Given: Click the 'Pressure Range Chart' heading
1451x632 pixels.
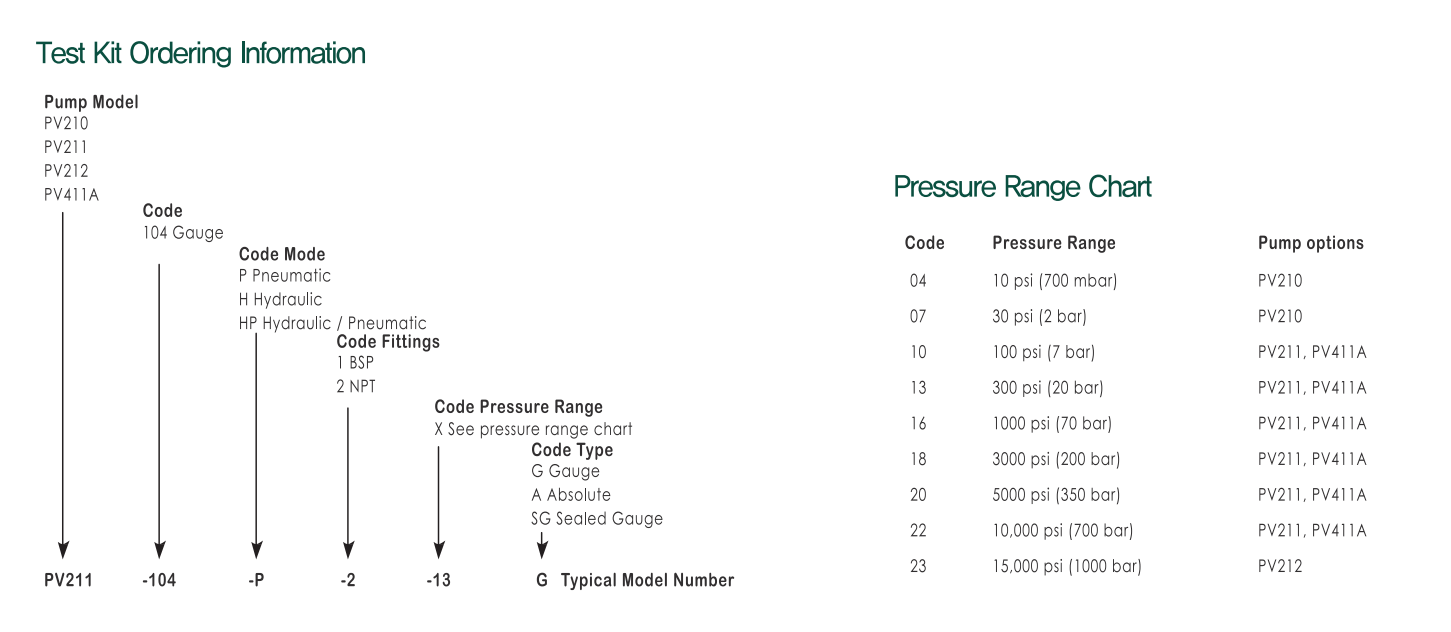Looking at the screenshot, I should (x=1022, y=187).
